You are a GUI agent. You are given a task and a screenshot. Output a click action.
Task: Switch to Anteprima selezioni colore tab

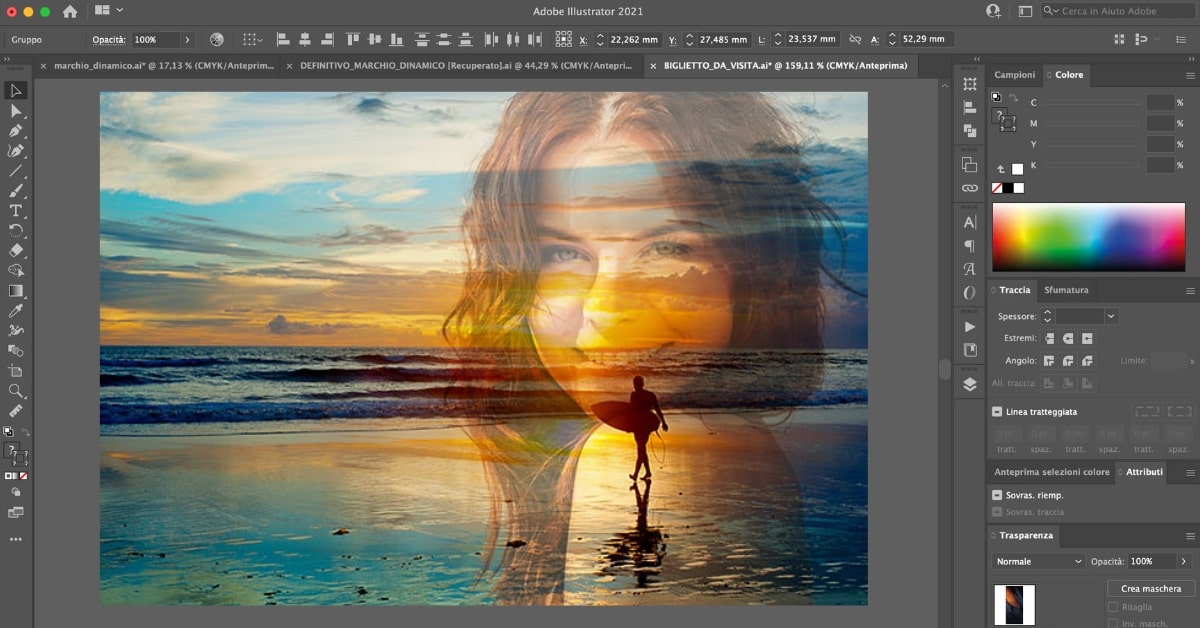pos(1051,472)
